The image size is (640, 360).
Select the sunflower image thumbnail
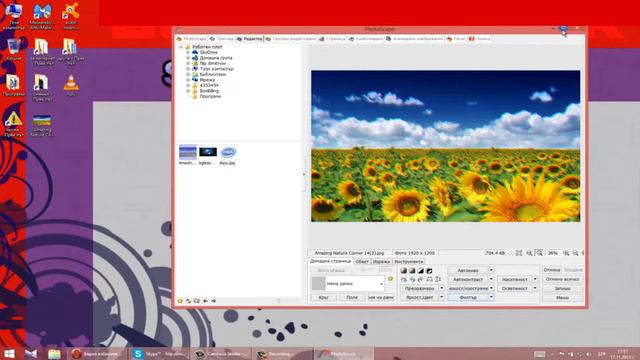click(188, 154)
